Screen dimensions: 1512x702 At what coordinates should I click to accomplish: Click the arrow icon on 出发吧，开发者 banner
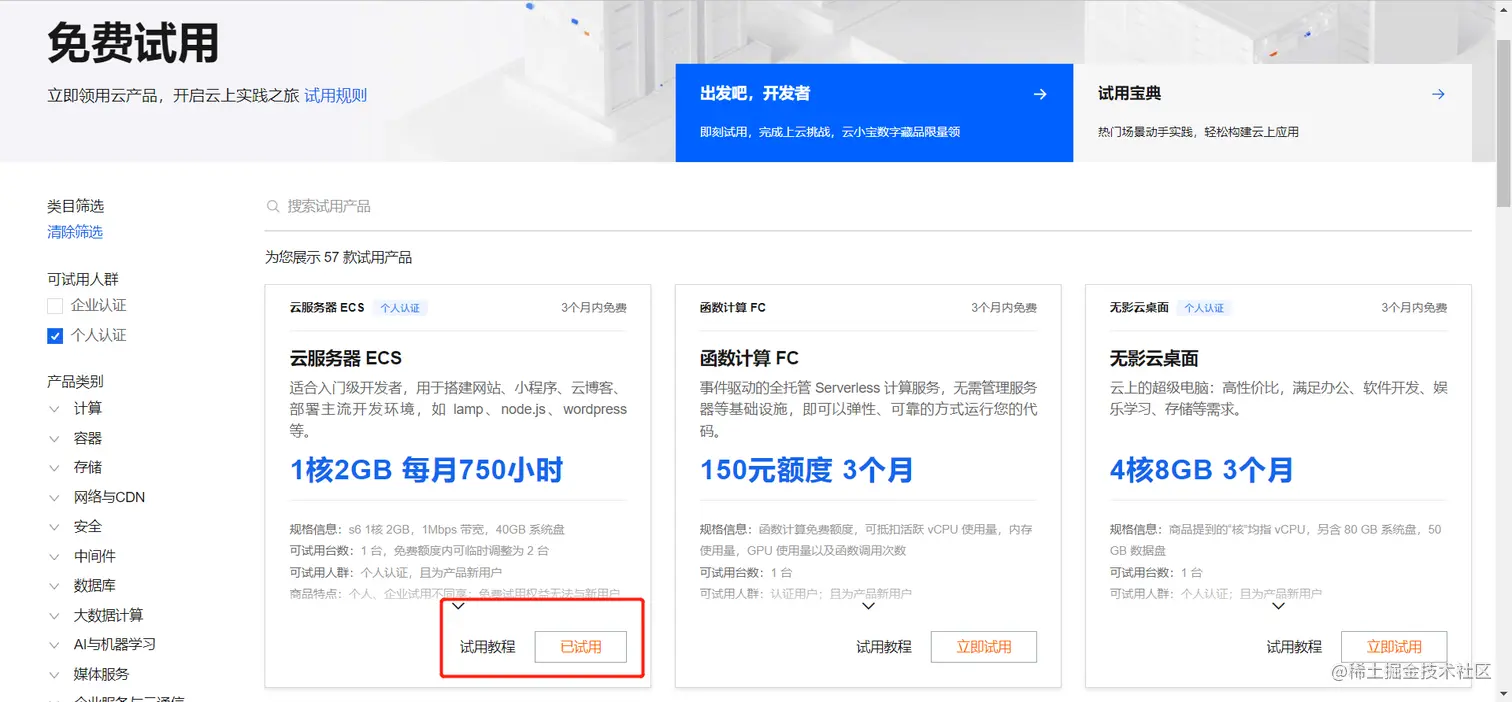pos(1040,94)
